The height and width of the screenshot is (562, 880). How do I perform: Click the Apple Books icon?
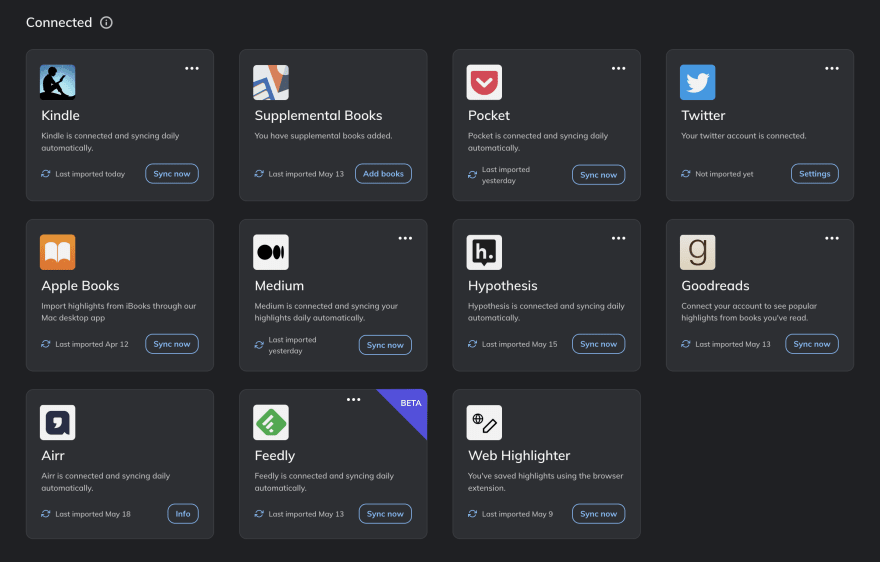pyautogui.click(x=58, y=252)
